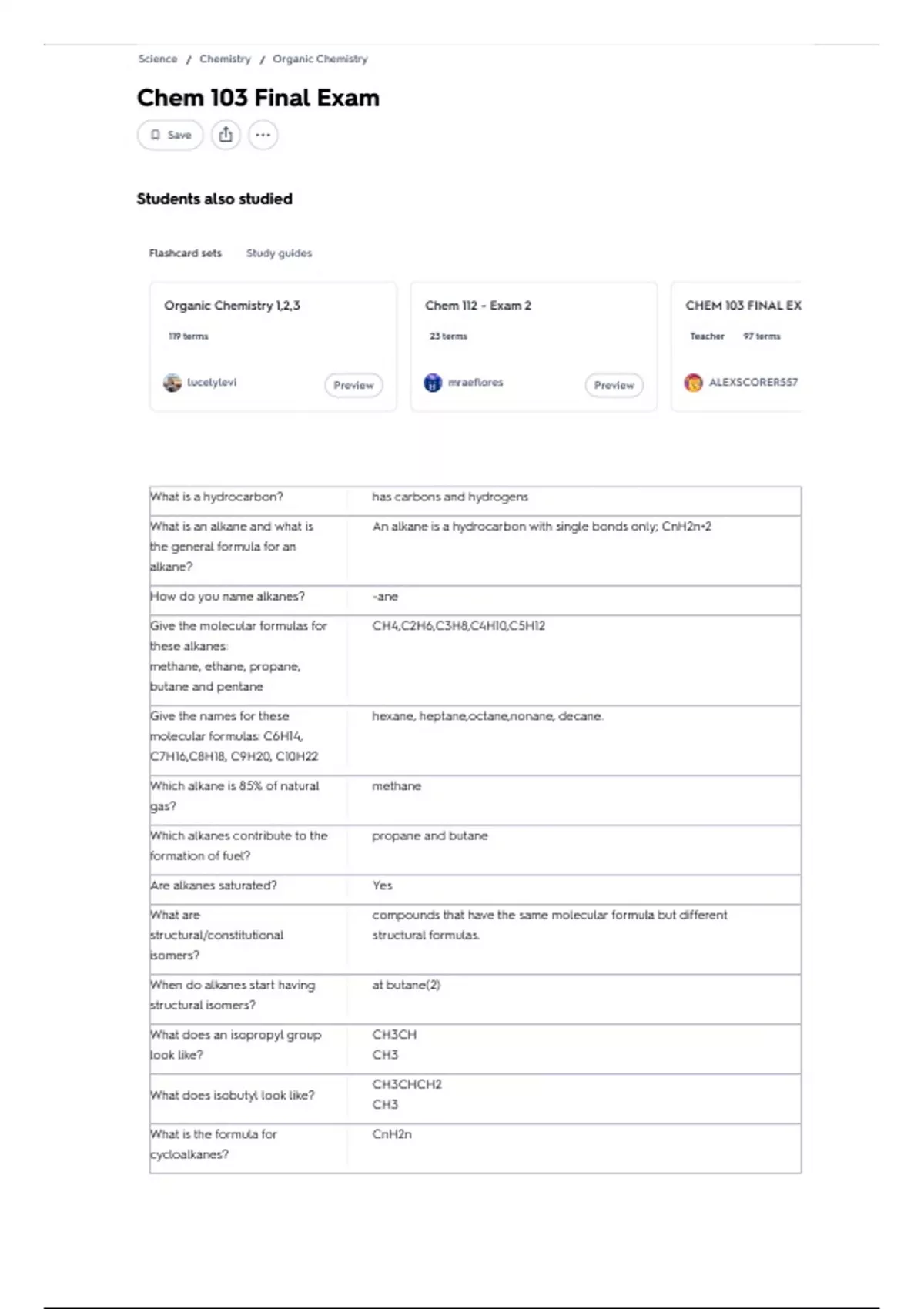Screen dimensions: 924x1309
Task: Open the CHEM 103 FINAL EX card title
Action: point(743,306)
